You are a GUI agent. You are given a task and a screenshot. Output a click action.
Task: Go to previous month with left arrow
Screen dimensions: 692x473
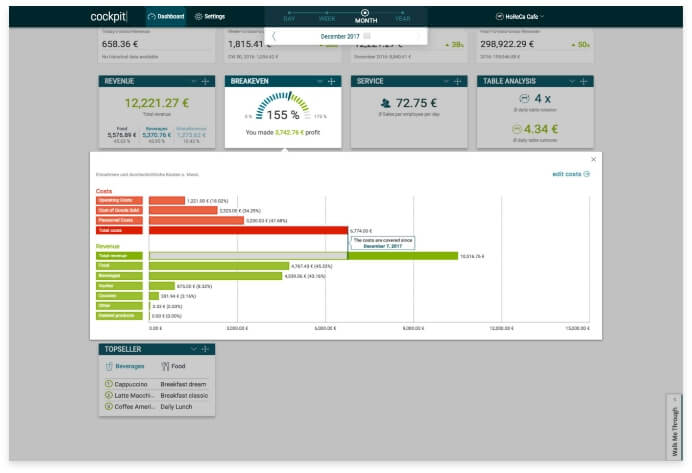click(x=275, y=36)
